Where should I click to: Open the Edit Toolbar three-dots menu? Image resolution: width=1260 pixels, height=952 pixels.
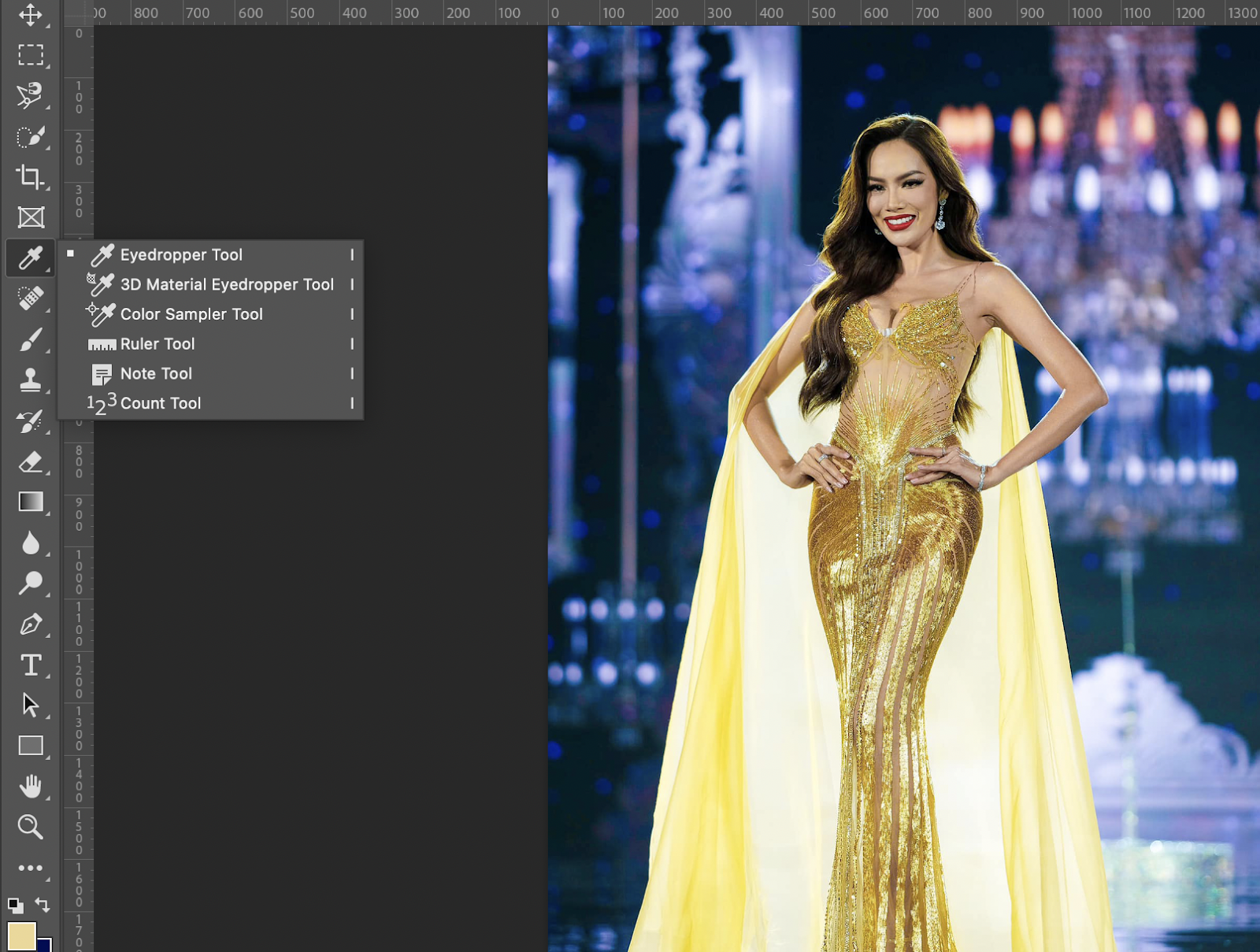(31, 868)
